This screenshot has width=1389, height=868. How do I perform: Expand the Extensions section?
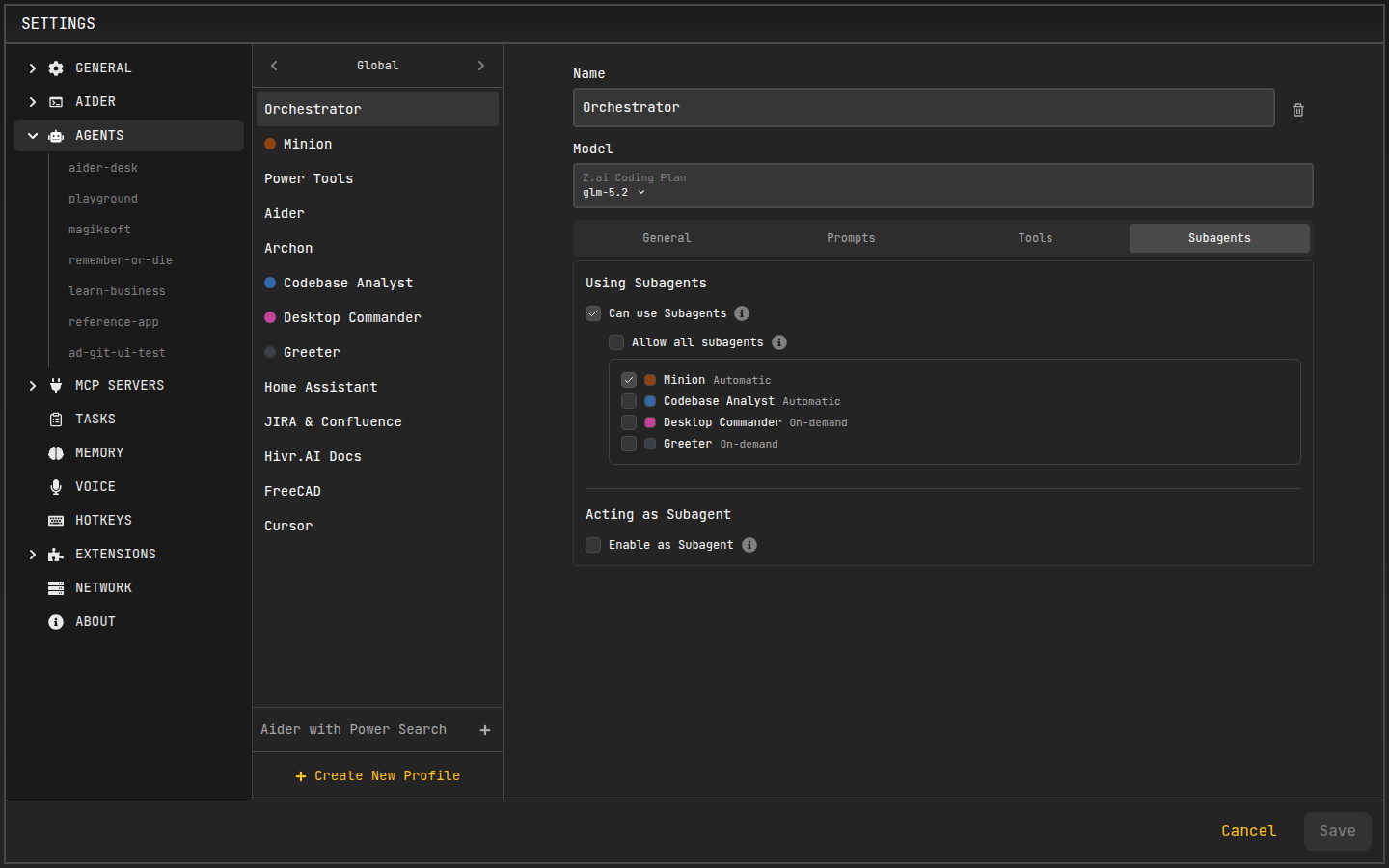[33, 555]
